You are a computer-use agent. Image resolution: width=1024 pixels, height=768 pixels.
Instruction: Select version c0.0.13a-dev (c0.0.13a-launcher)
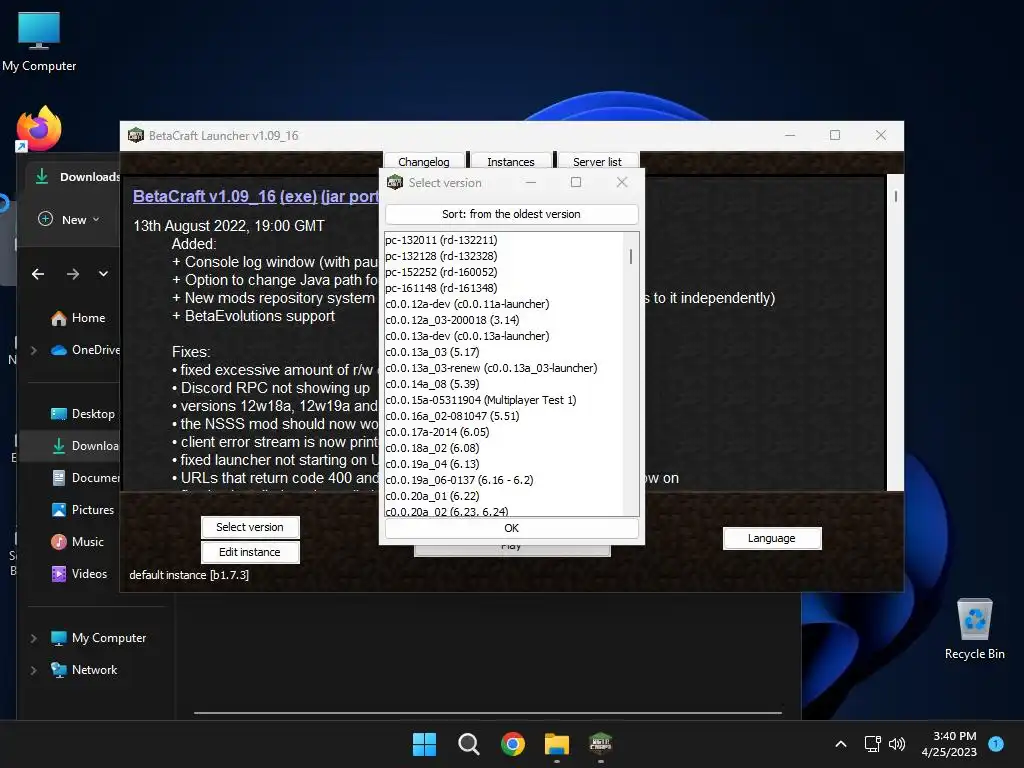pos(504,336)
